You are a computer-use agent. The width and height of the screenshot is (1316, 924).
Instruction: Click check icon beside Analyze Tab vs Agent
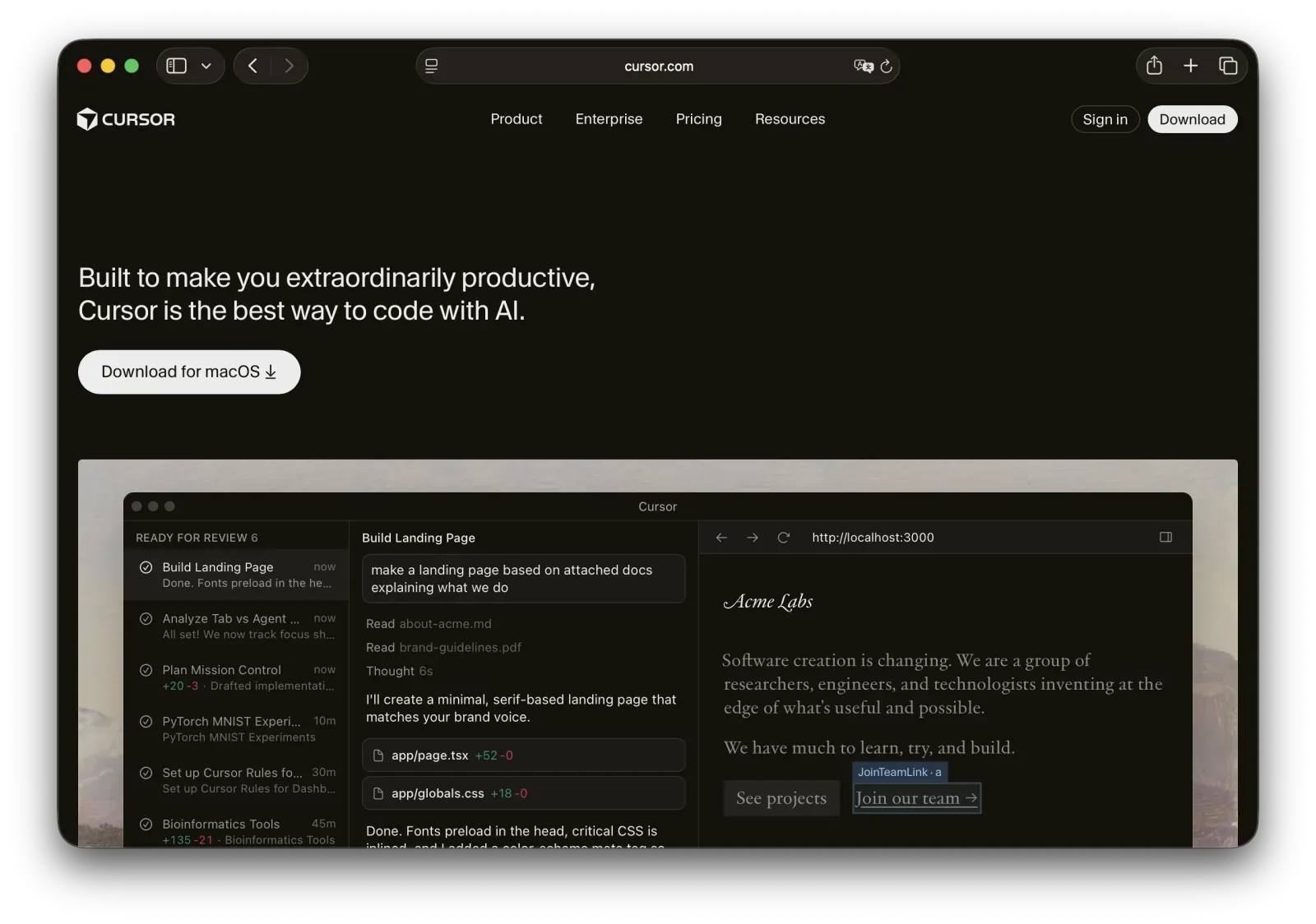click(146, 619)
